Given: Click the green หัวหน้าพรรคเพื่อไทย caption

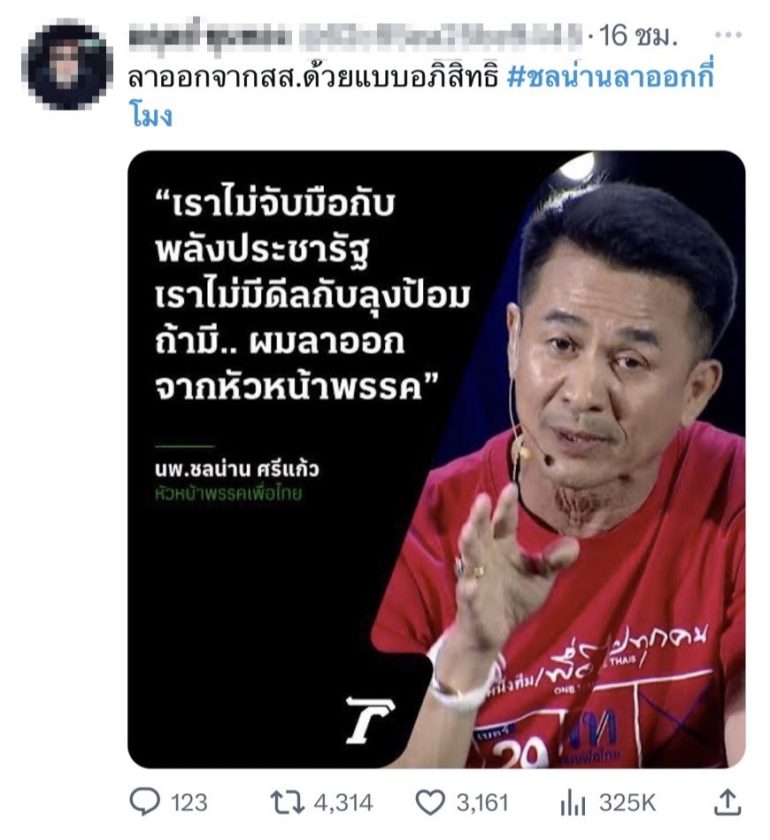Looking at the screenshot, I should (228, 493).
